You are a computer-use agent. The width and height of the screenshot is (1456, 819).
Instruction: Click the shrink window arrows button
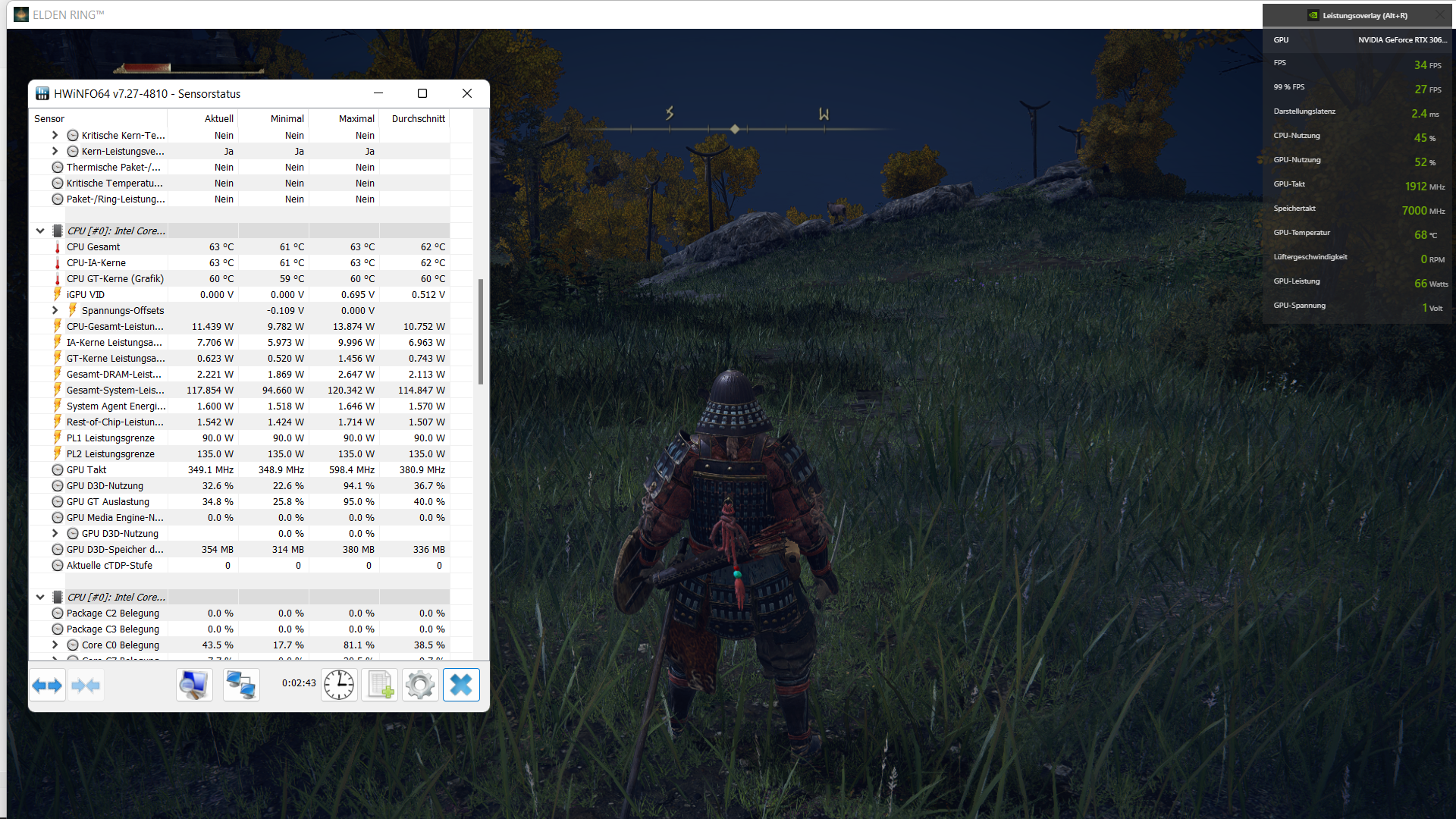(85, 686)
